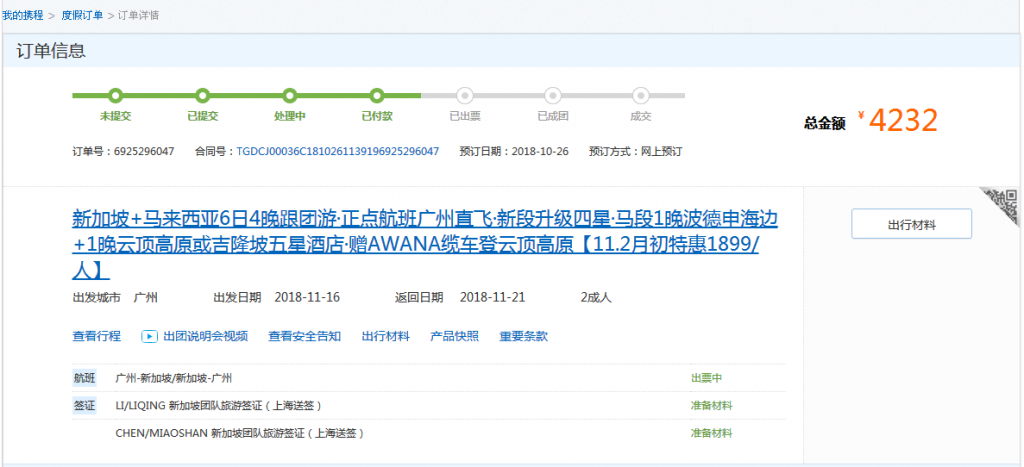Click the 出行材料 button on right
The width and height of the screenshot is (1024, 467).
911,225
